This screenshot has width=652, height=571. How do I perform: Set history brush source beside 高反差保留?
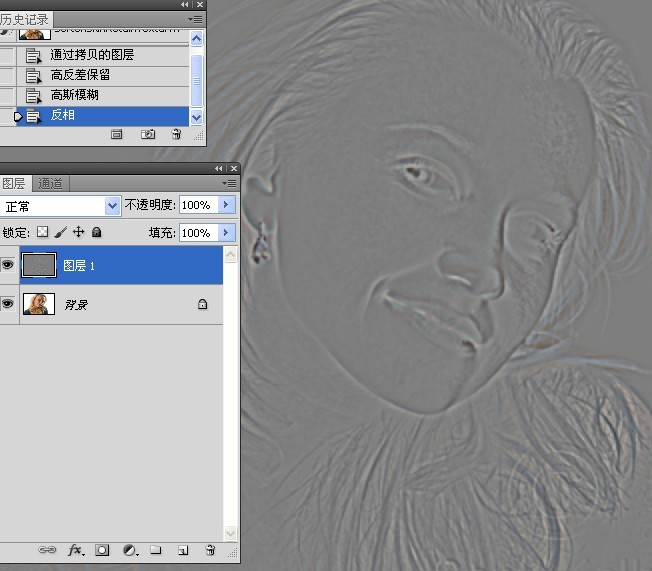tap(7, 76)
